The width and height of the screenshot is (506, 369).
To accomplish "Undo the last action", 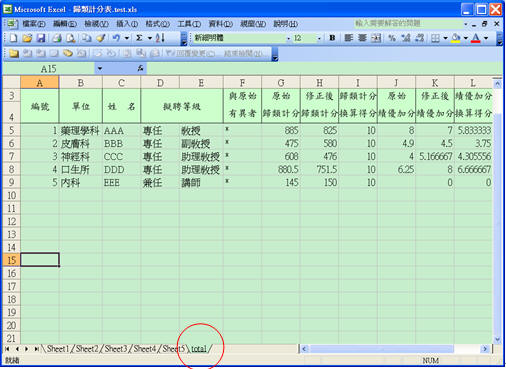I will click(116, 38).
